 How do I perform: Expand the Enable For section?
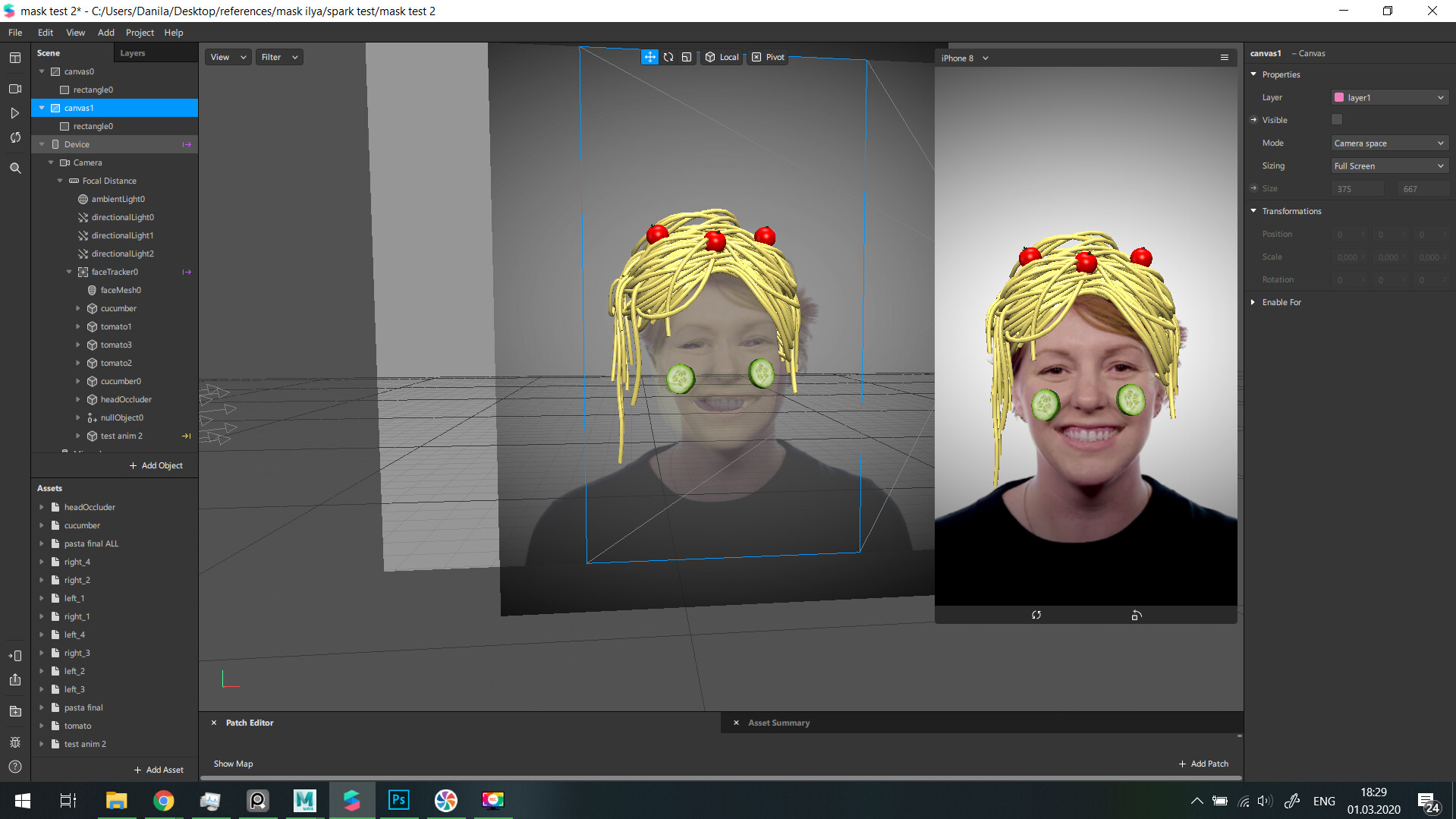pos(1253,302)
